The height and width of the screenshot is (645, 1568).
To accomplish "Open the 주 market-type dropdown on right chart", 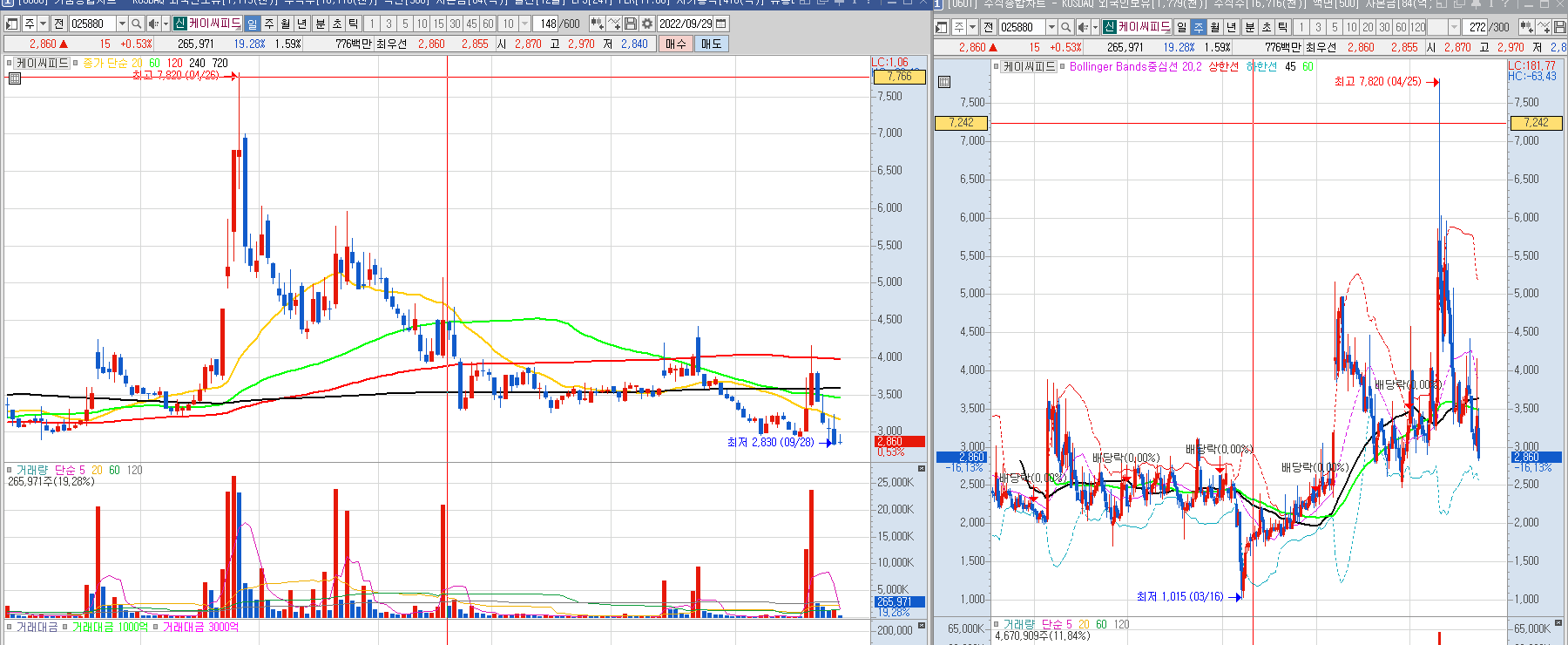I will point(973,27).
